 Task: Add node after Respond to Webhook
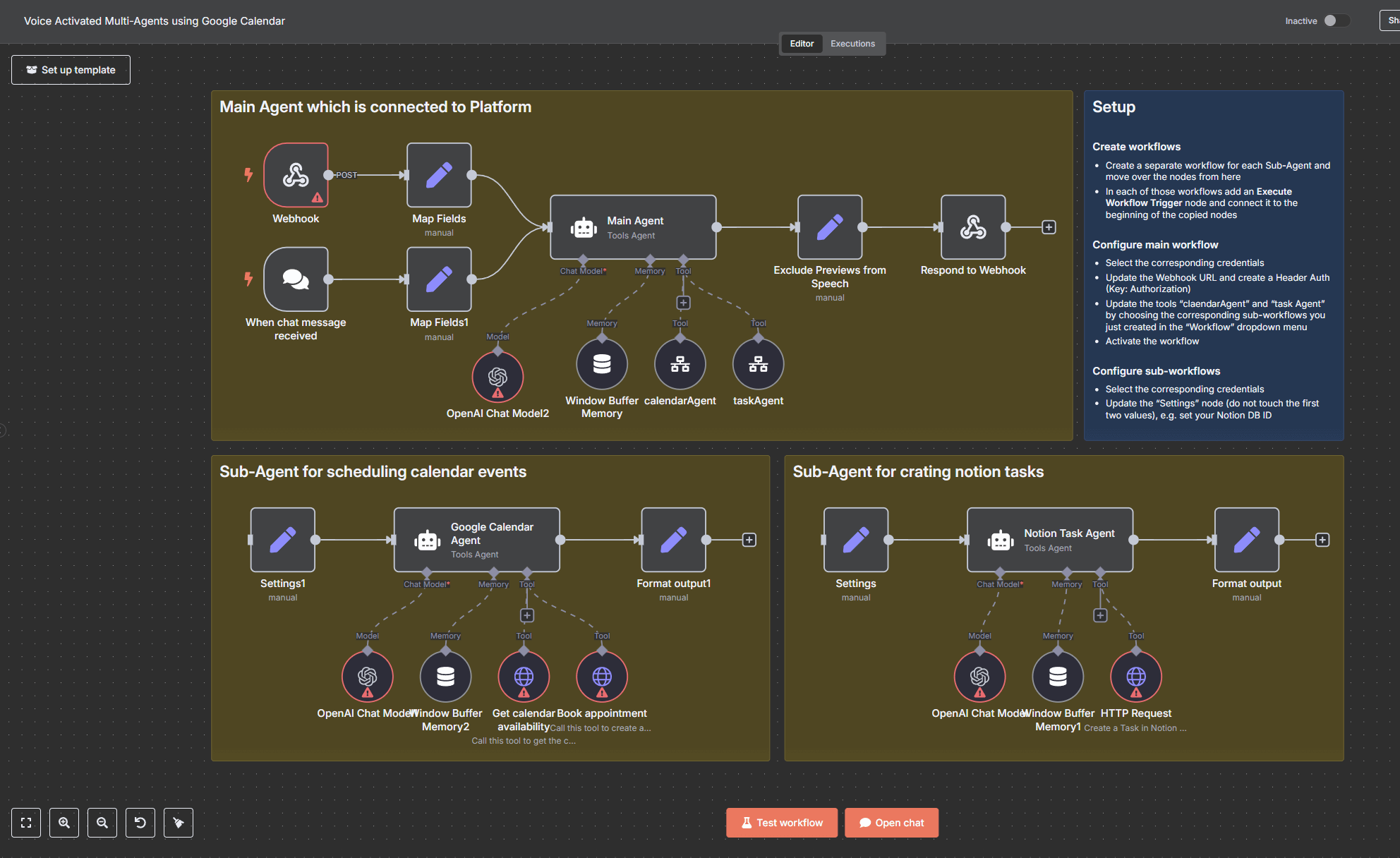(1049, 227)
